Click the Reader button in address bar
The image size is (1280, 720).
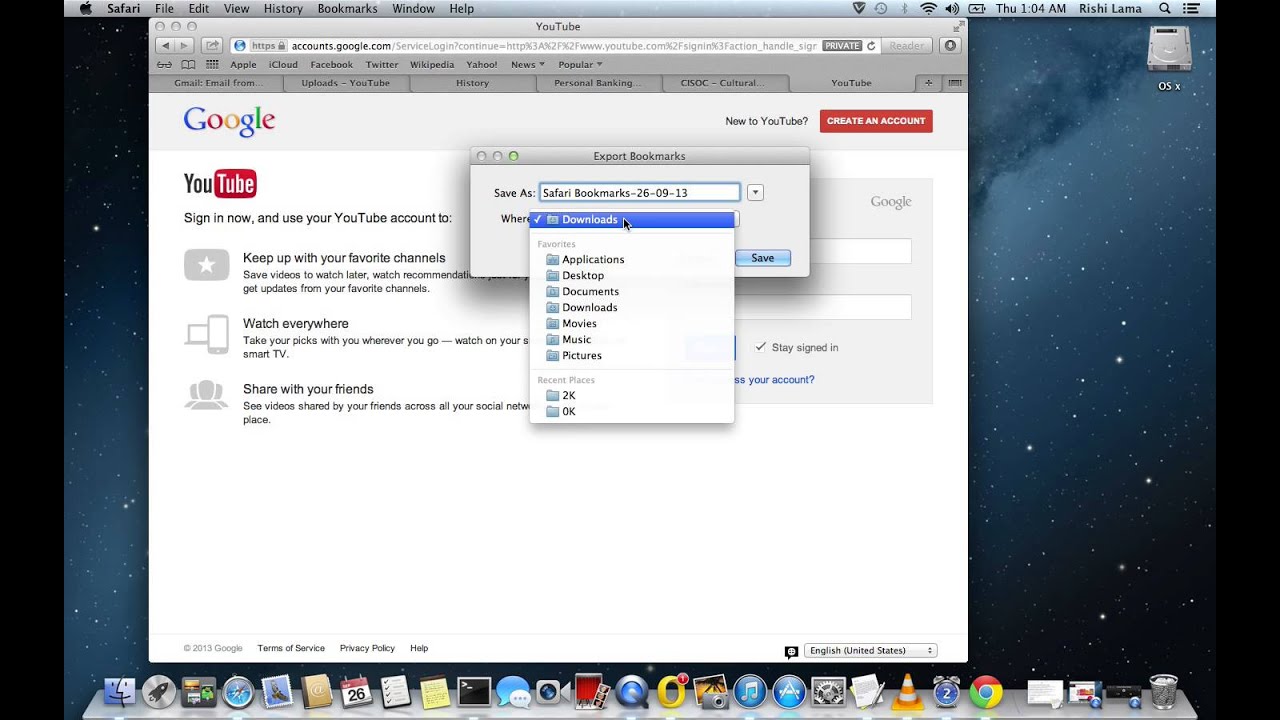pyautogui.click(x=907, y=46)
